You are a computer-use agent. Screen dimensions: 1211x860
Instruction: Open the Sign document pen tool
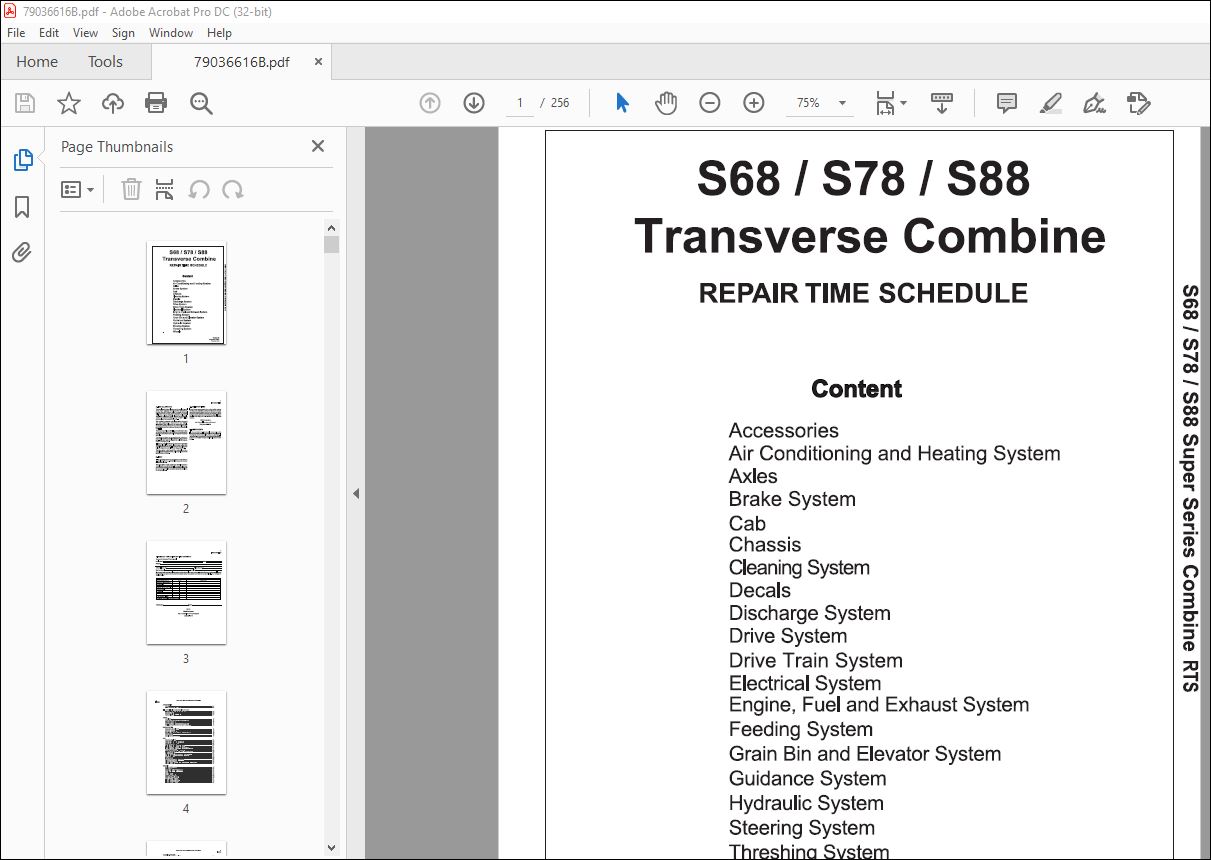click(x=1095, y=103)
